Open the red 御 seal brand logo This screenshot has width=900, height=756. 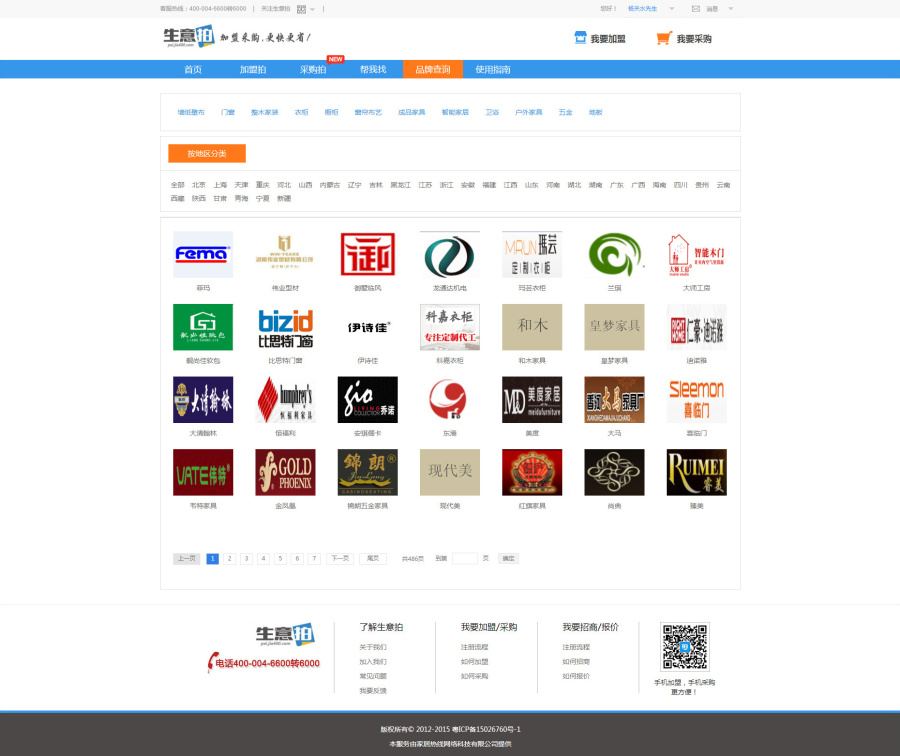click(367, 254)
